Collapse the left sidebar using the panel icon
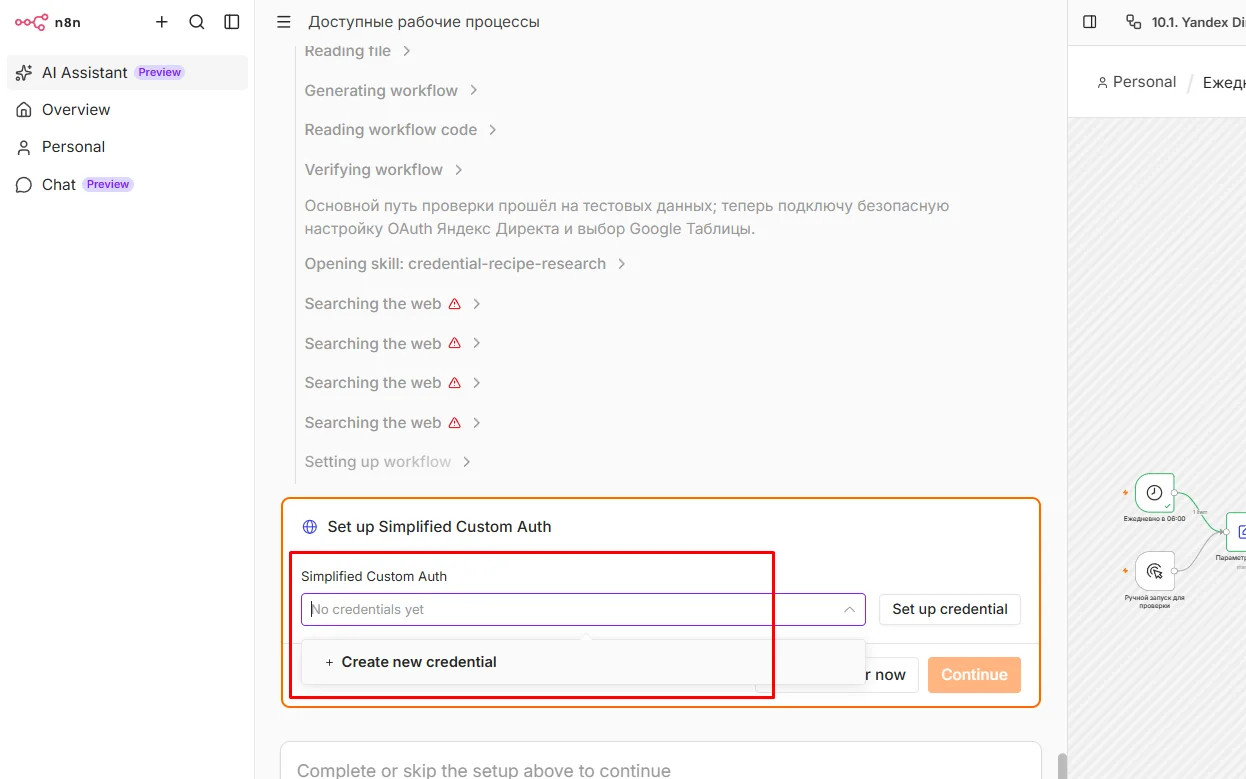This screenshot has height=779, width=1246. [232, 22]
